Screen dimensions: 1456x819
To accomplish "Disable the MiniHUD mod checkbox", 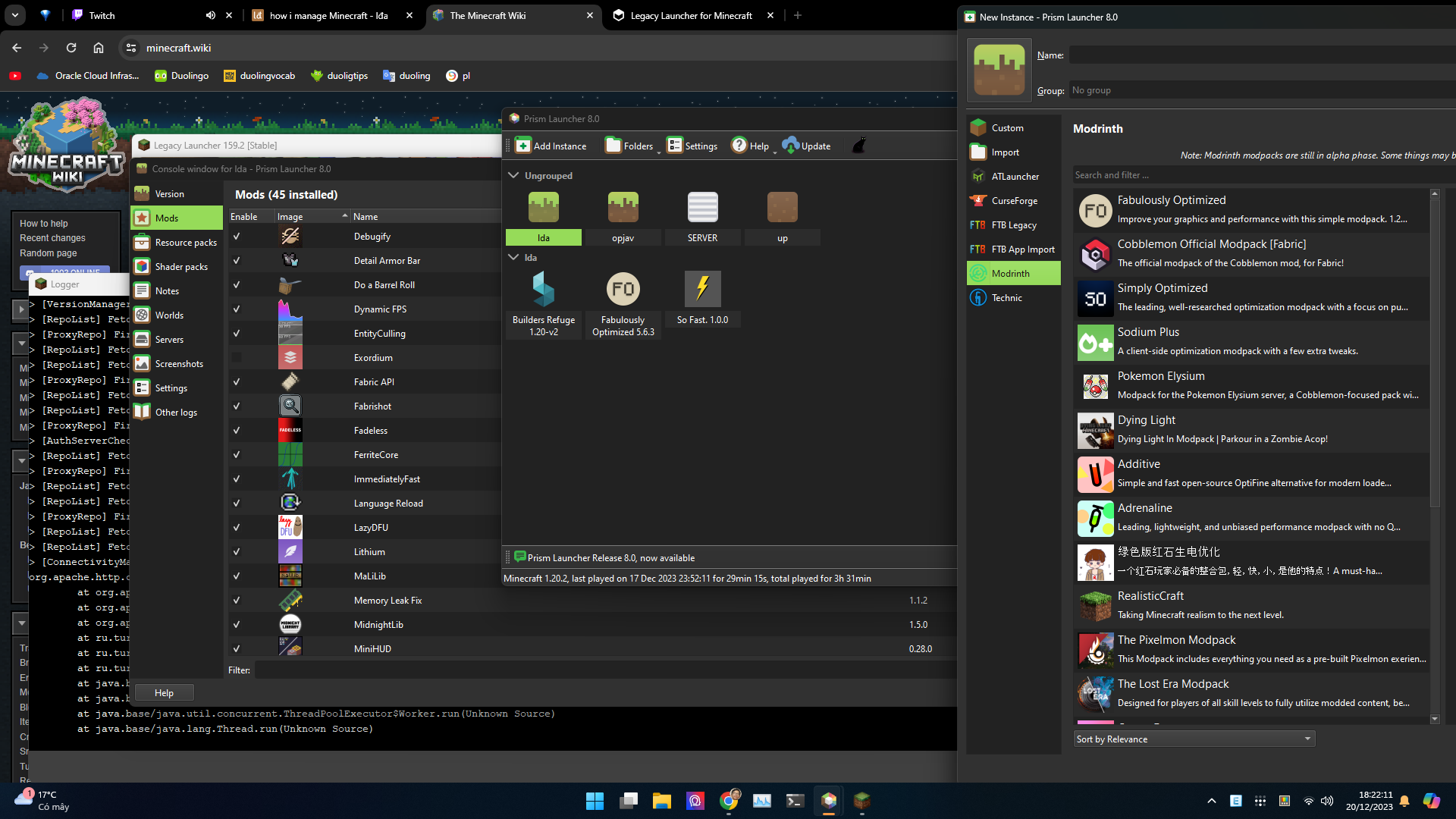I will coord(237,649).
